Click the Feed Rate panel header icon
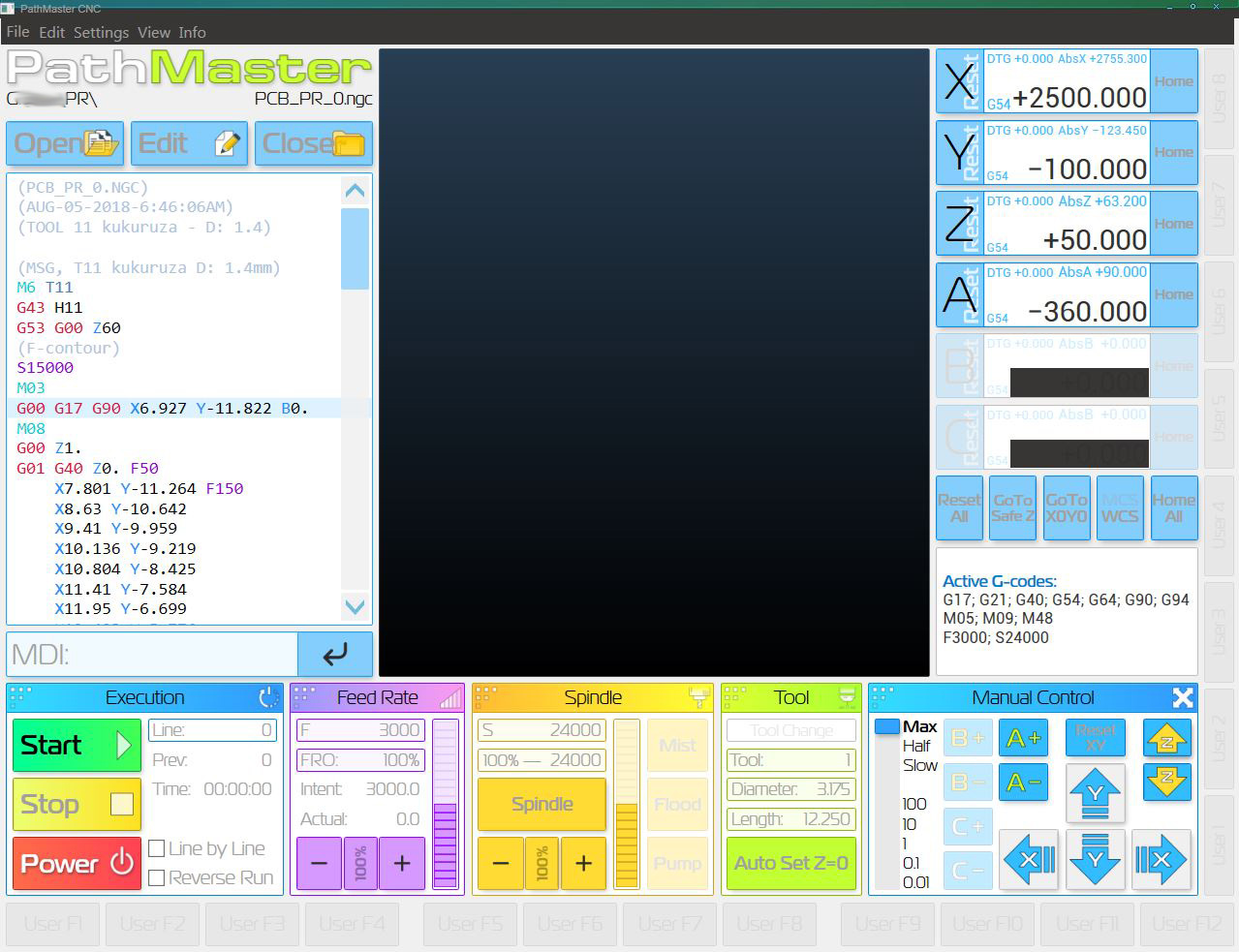 450,697
